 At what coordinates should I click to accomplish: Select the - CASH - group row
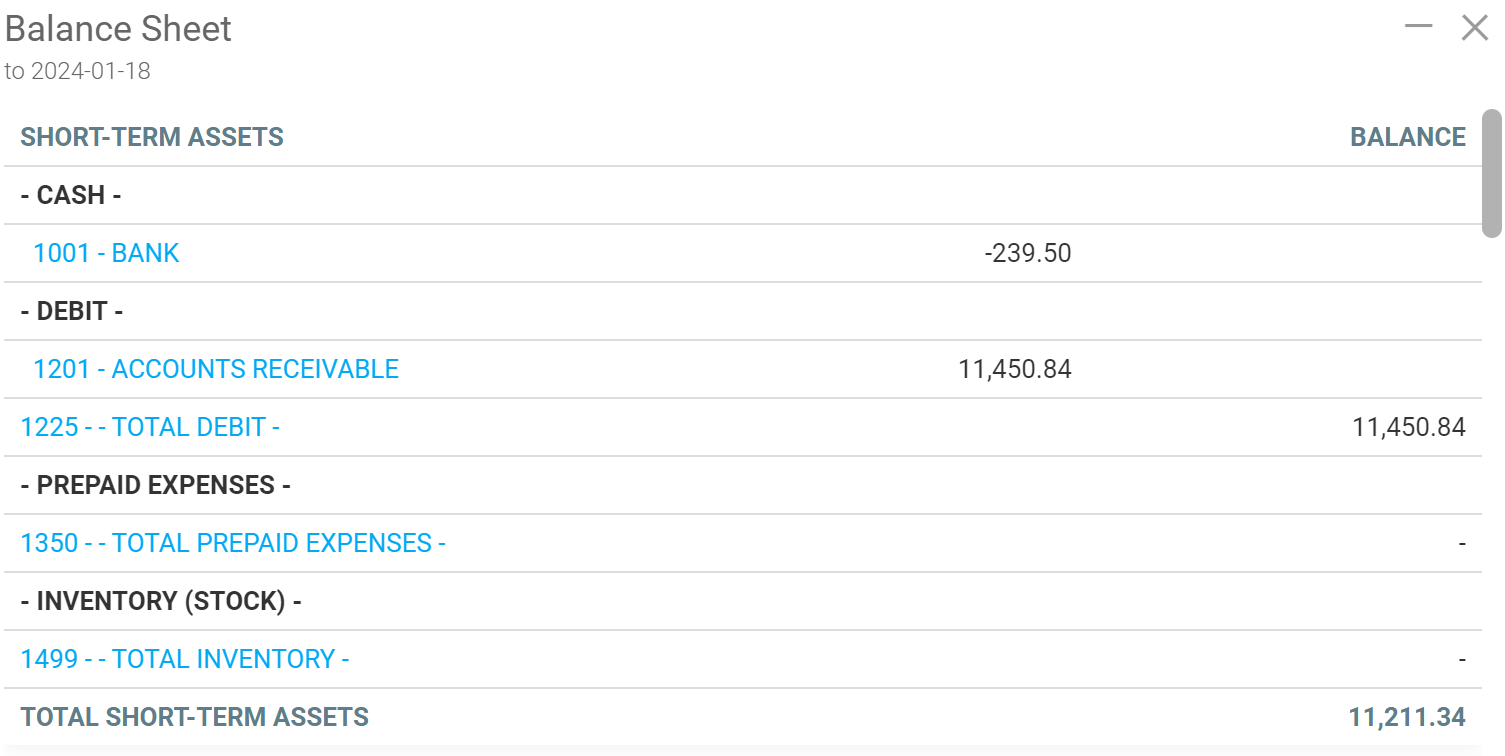(71, 195)
